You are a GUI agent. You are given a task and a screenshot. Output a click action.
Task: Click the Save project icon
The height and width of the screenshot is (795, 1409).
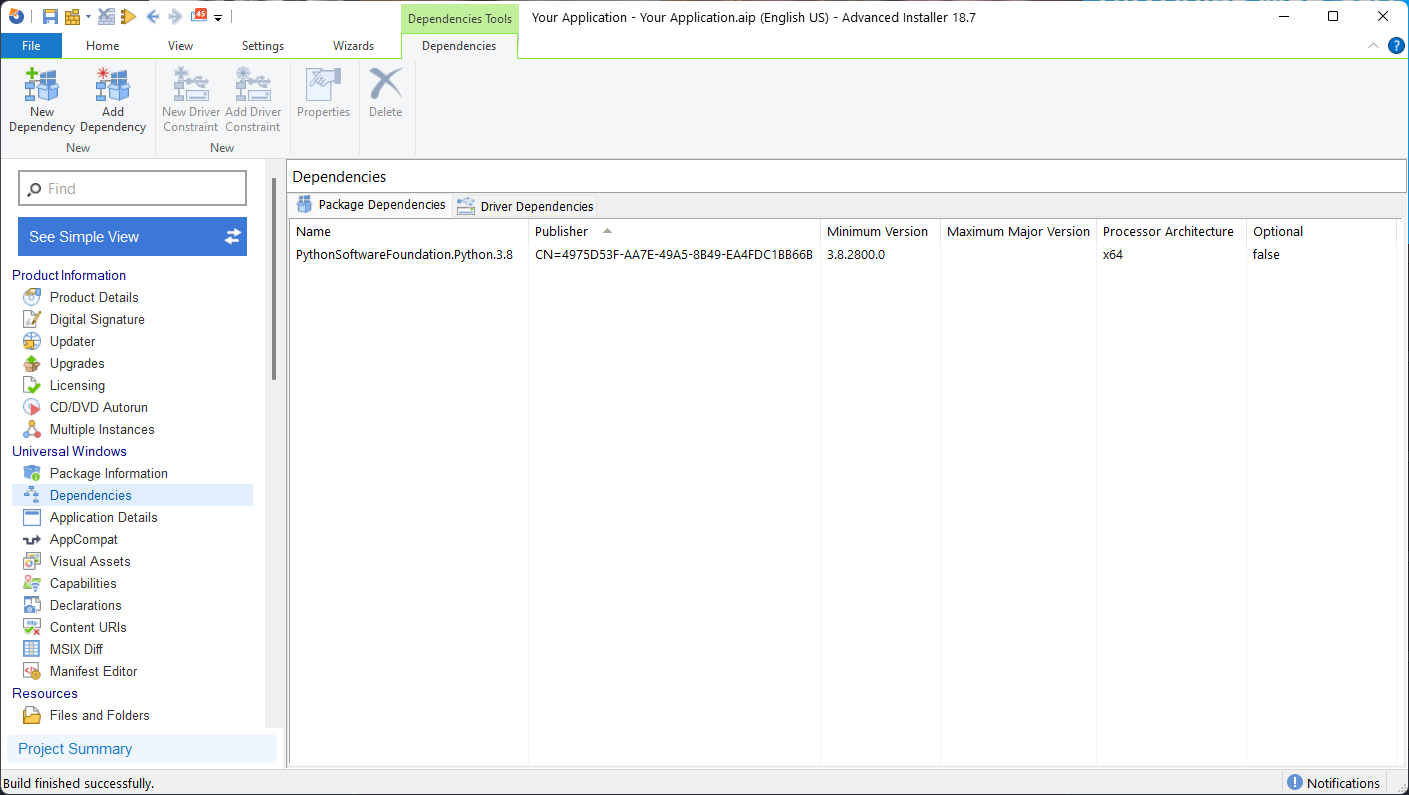click(x=50, y=16)
